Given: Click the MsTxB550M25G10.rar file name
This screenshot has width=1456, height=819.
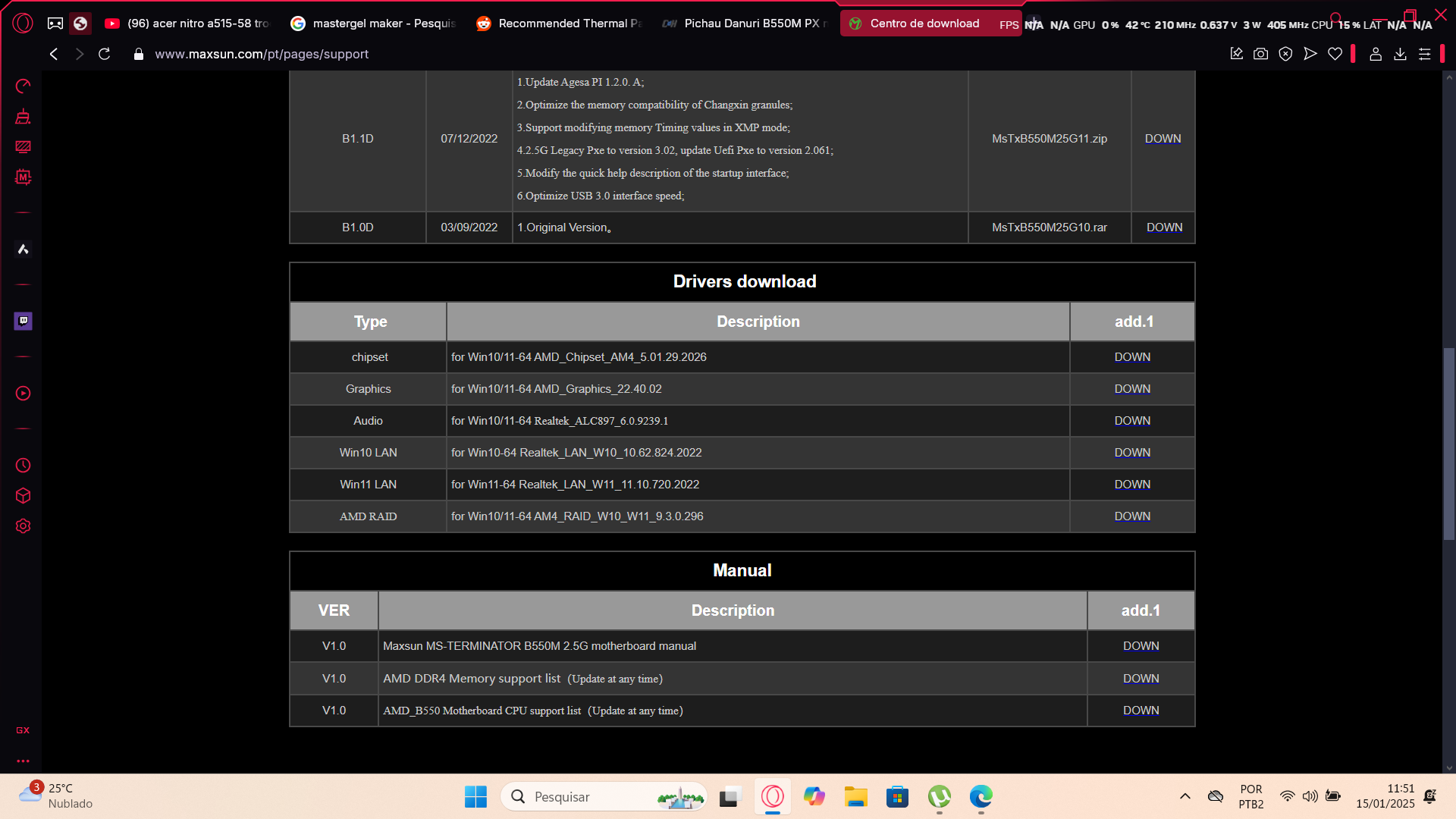Looking at the screenshot, I should 1050,227.
